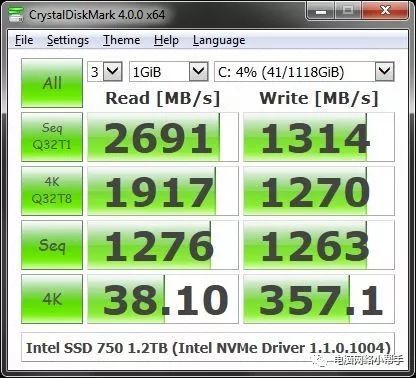Click the 4K Q32T8 write result 1270
This screenshot has width=416, height=378.
click(x=319, y=191)
